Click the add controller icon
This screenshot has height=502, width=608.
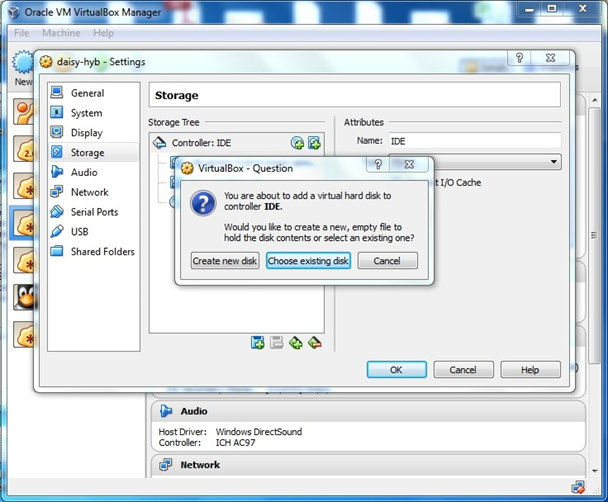(295, 343)
